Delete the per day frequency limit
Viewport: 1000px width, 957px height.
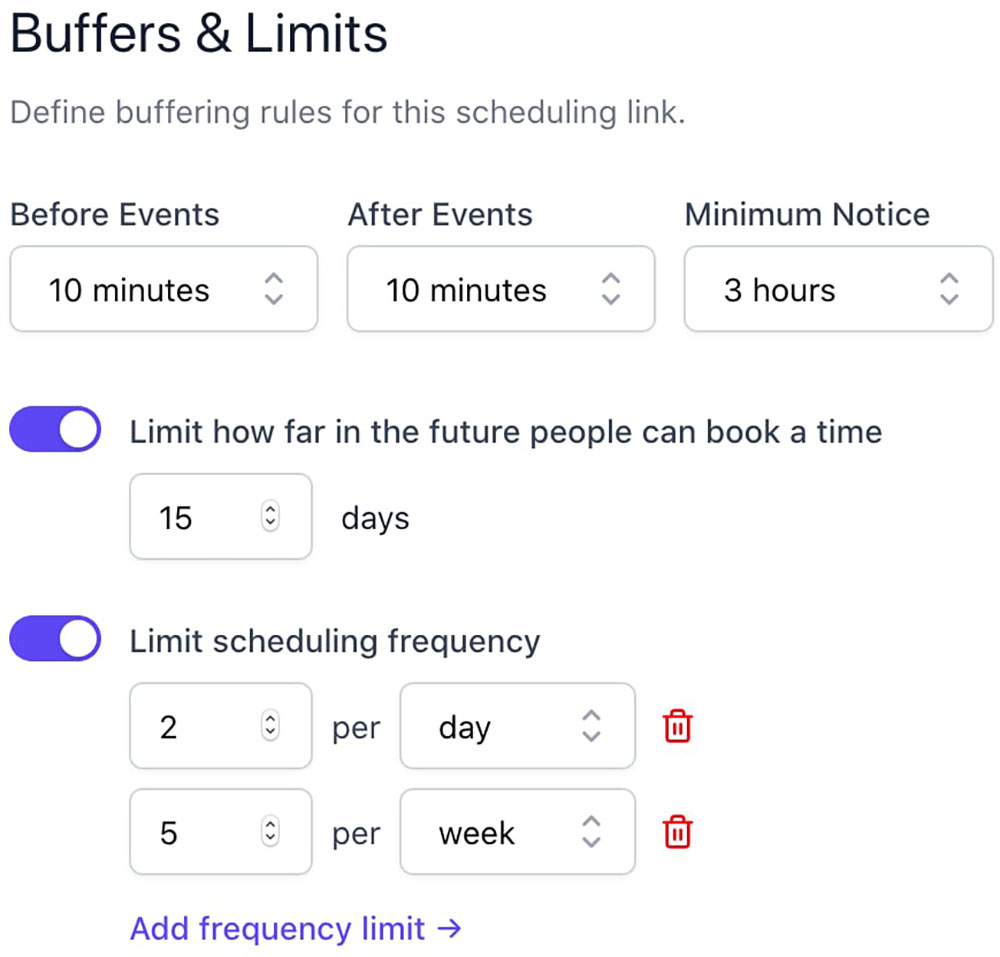[678, 727]
